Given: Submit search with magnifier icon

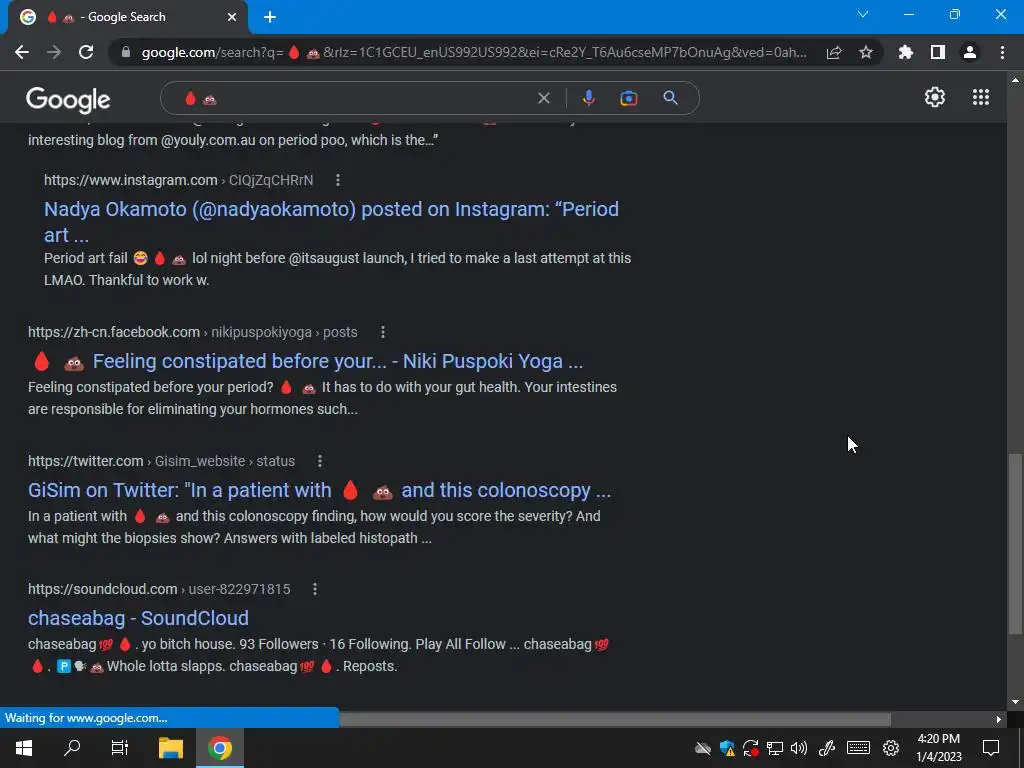Looking at the screenshot, I should [x=670, y=98].
